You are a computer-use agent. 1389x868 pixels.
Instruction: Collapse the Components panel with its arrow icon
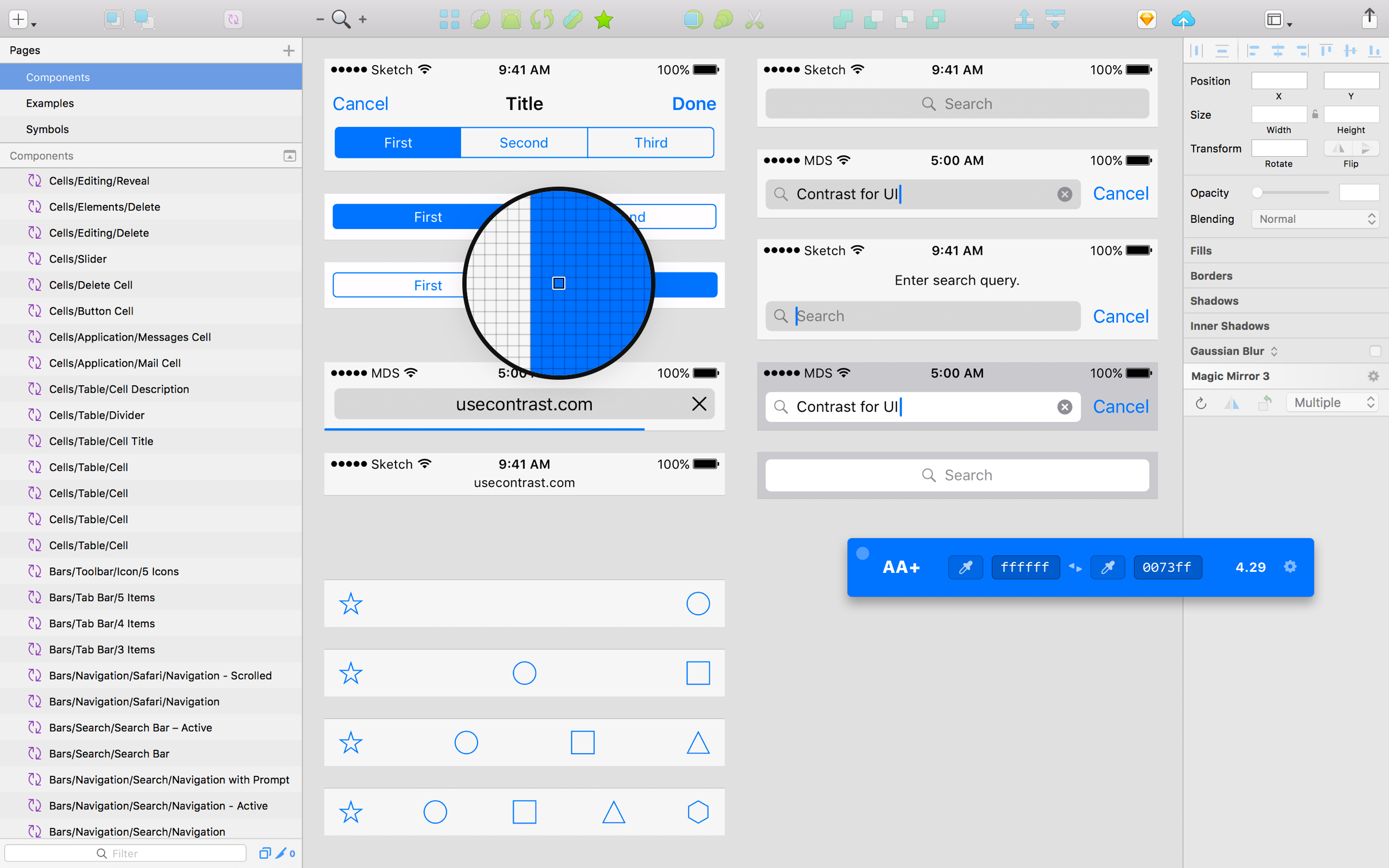[289, 156]
